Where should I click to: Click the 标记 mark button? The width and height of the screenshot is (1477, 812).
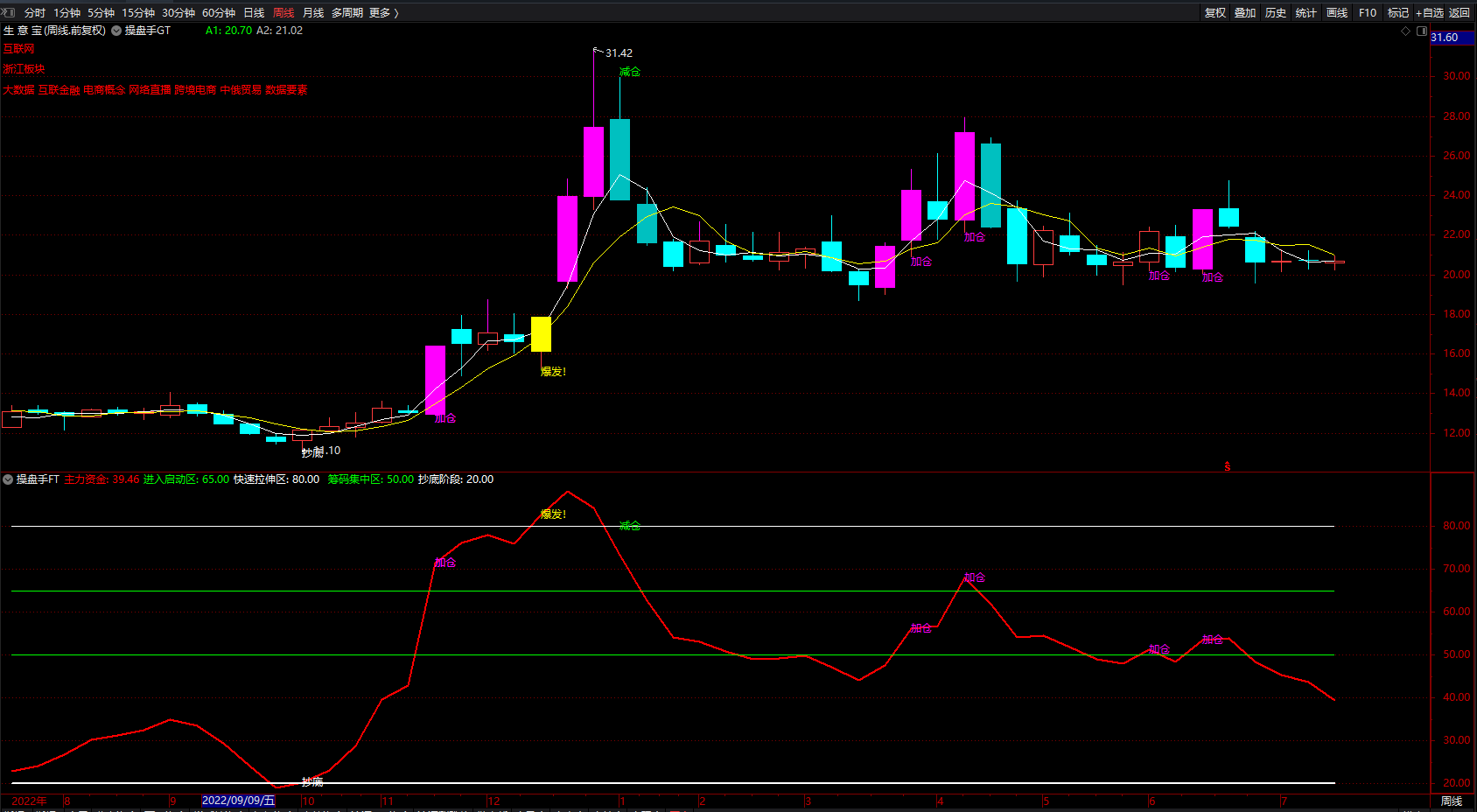[x=1398, y=13]
